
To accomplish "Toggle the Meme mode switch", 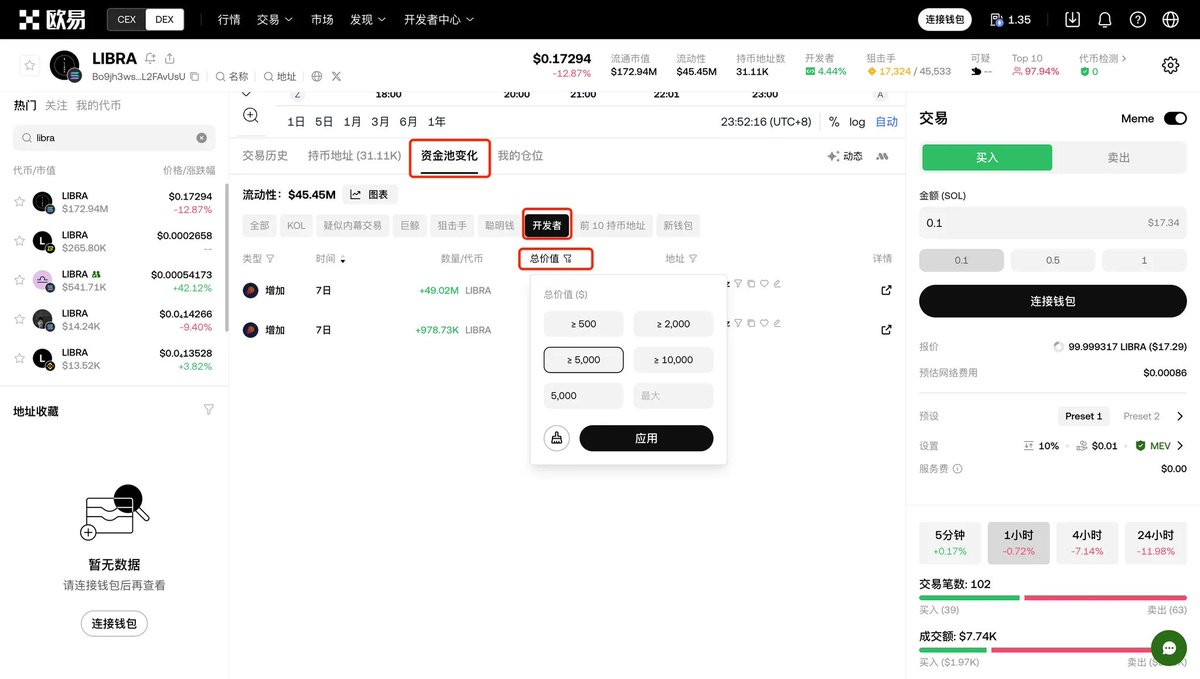I will (1175, 118).
